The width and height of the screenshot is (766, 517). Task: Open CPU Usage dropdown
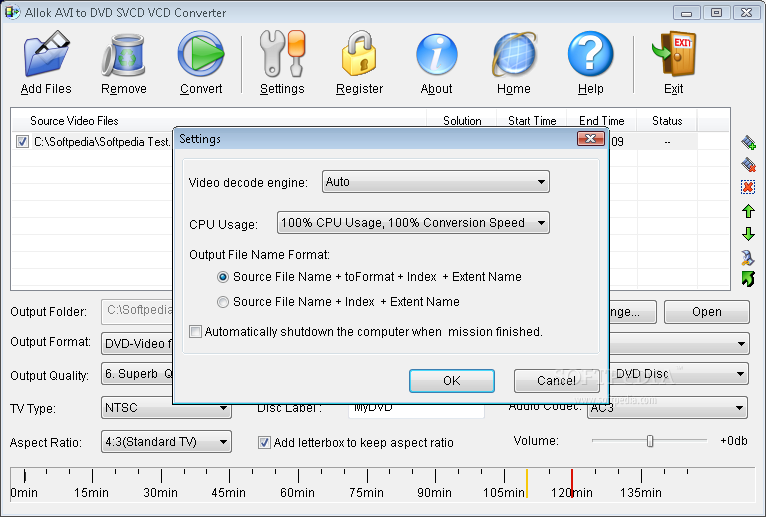click(x=413, y=223)
